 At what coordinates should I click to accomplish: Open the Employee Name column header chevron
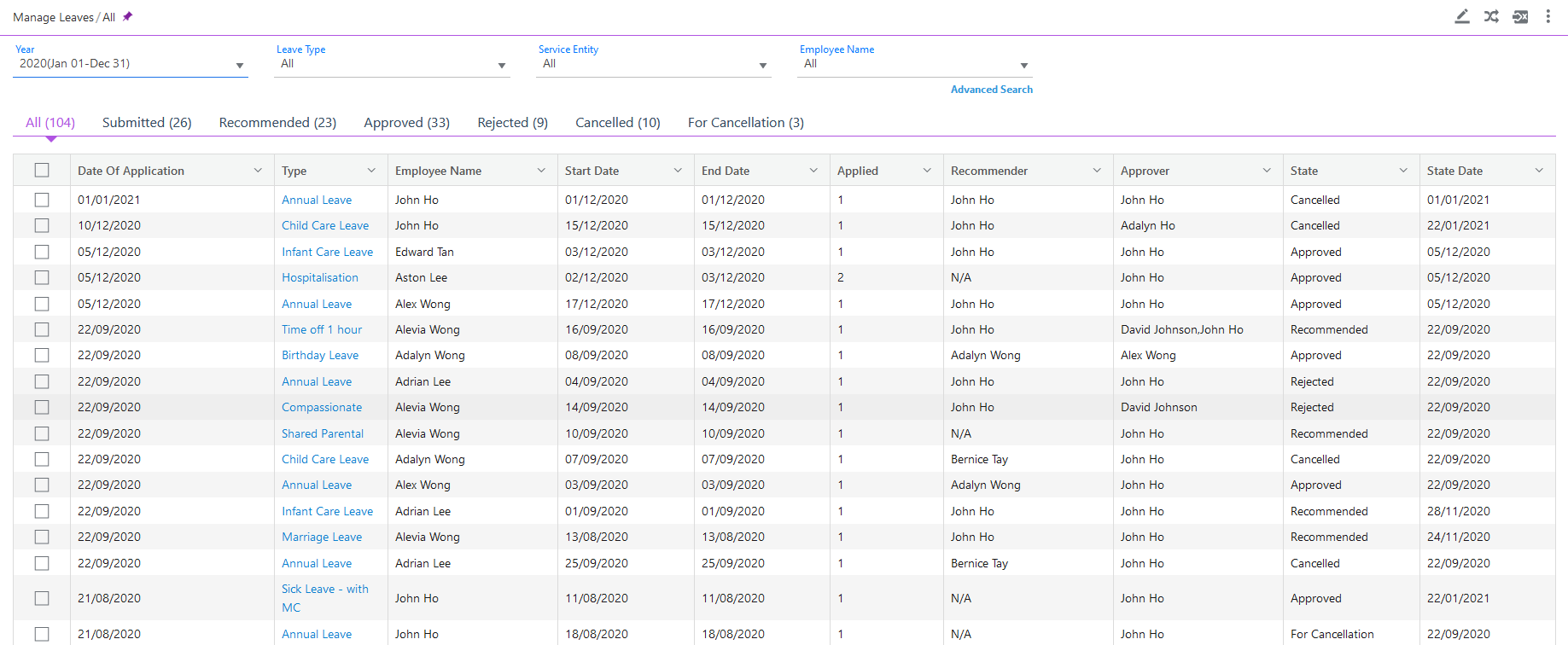tap(541, 171)
